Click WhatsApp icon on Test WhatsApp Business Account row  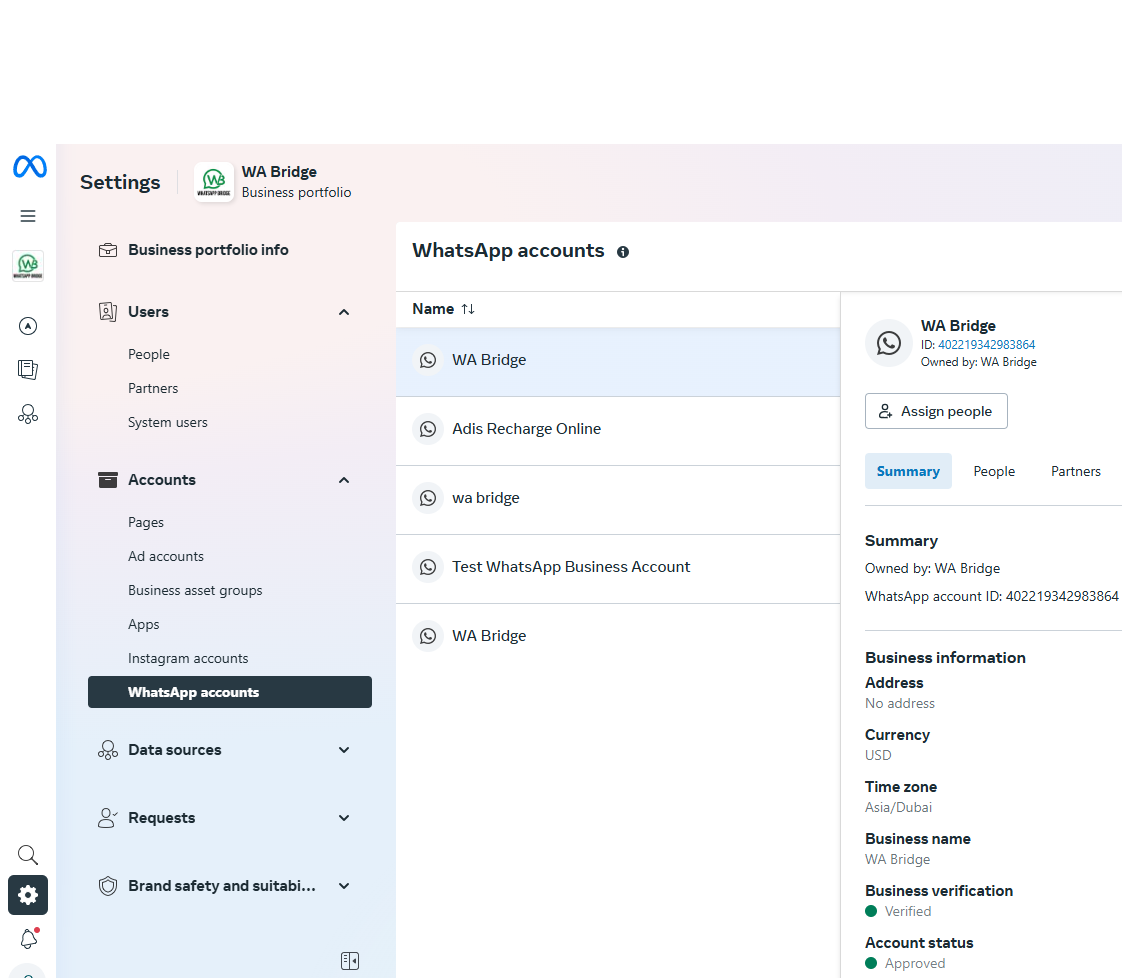pos(428,567)
